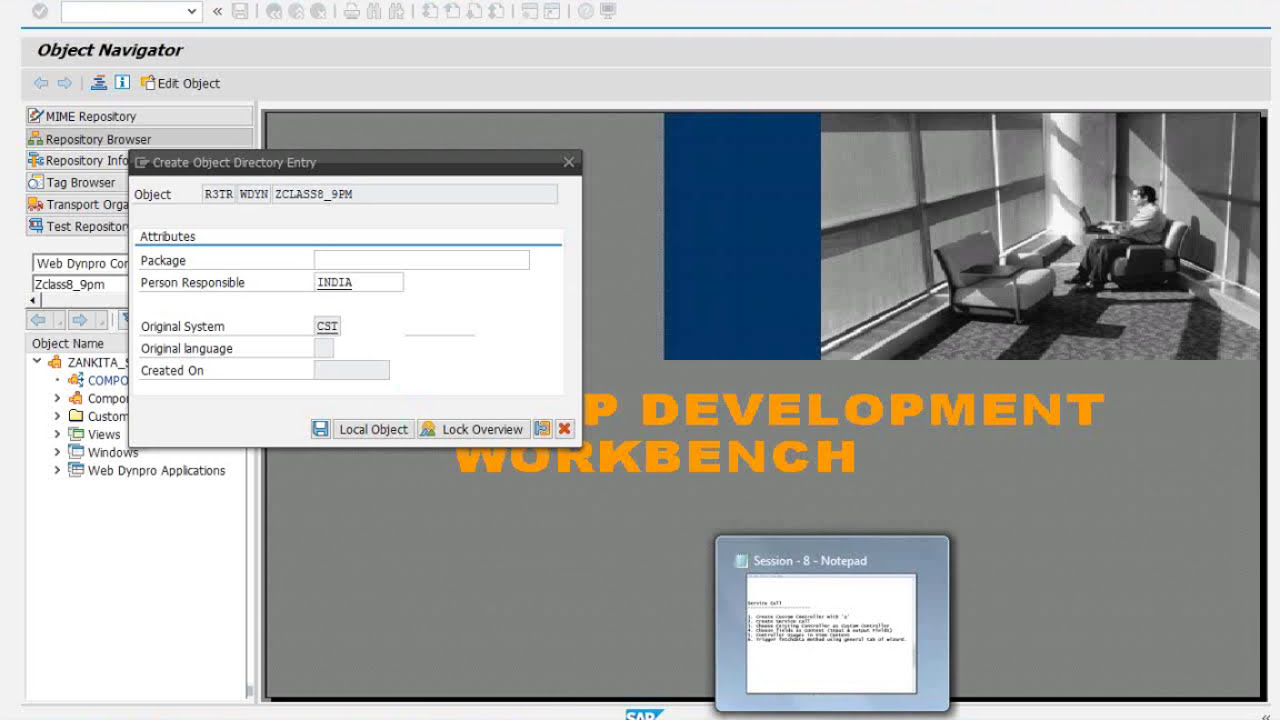Click the Create New Session icon
1280x720 pixels.
[529, 11]
